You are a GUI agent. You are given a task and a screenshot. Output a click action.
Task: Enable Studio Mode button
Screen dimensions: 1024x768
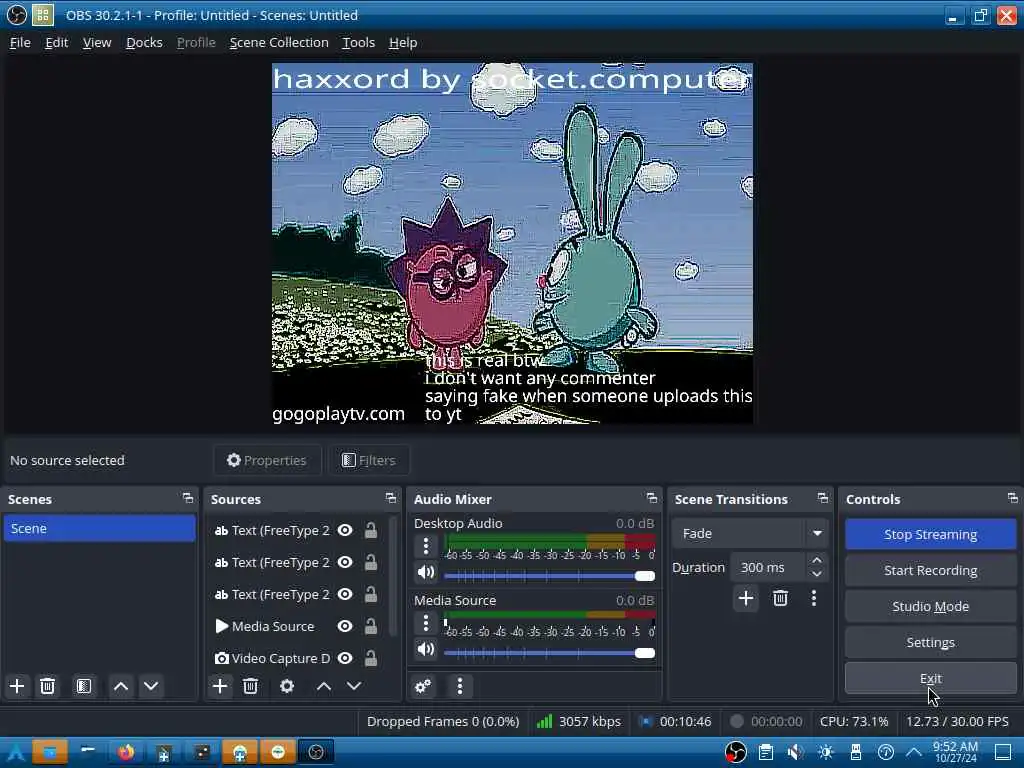coord(931,606)
